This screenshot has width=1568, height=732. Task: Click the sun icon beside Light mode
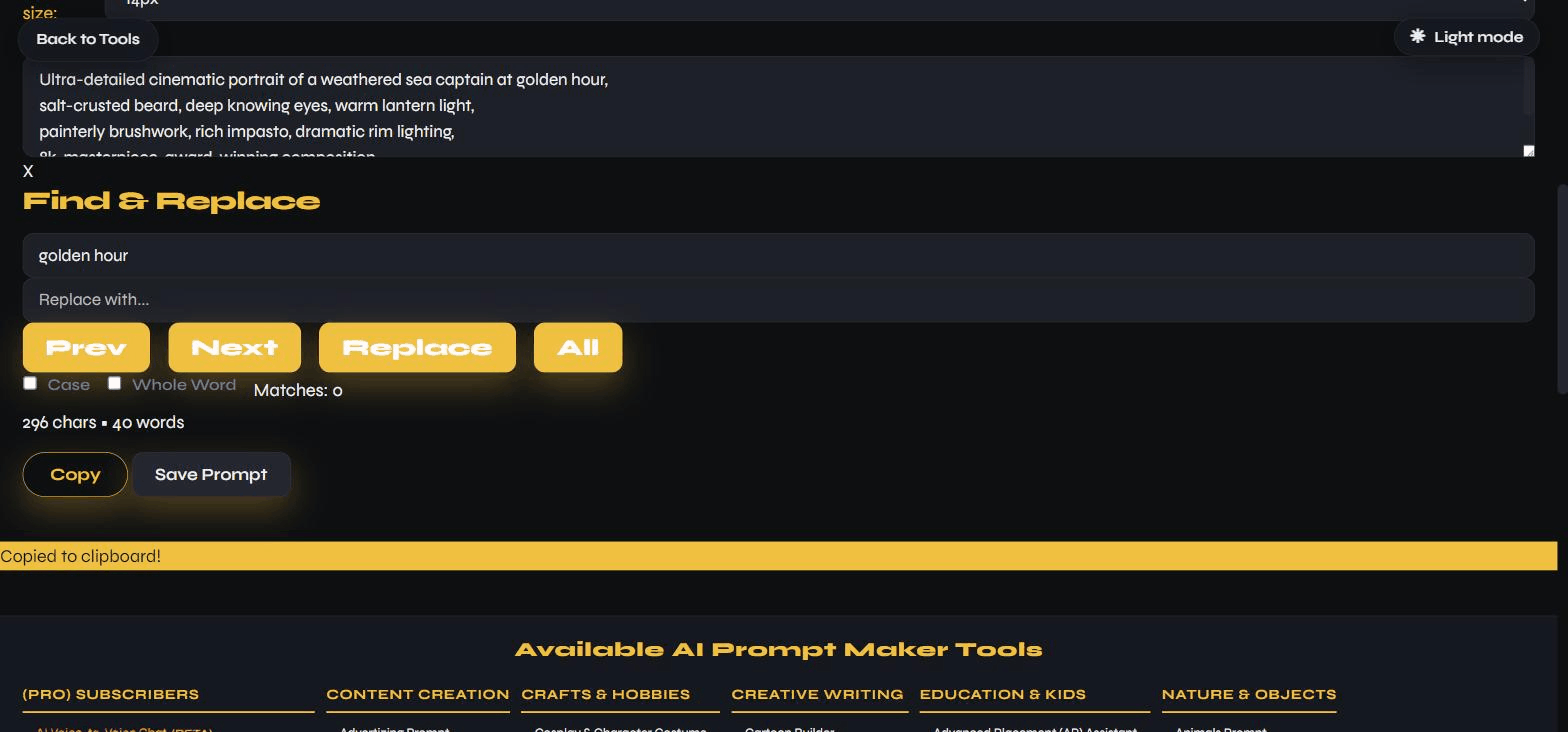coord(1417,36)
